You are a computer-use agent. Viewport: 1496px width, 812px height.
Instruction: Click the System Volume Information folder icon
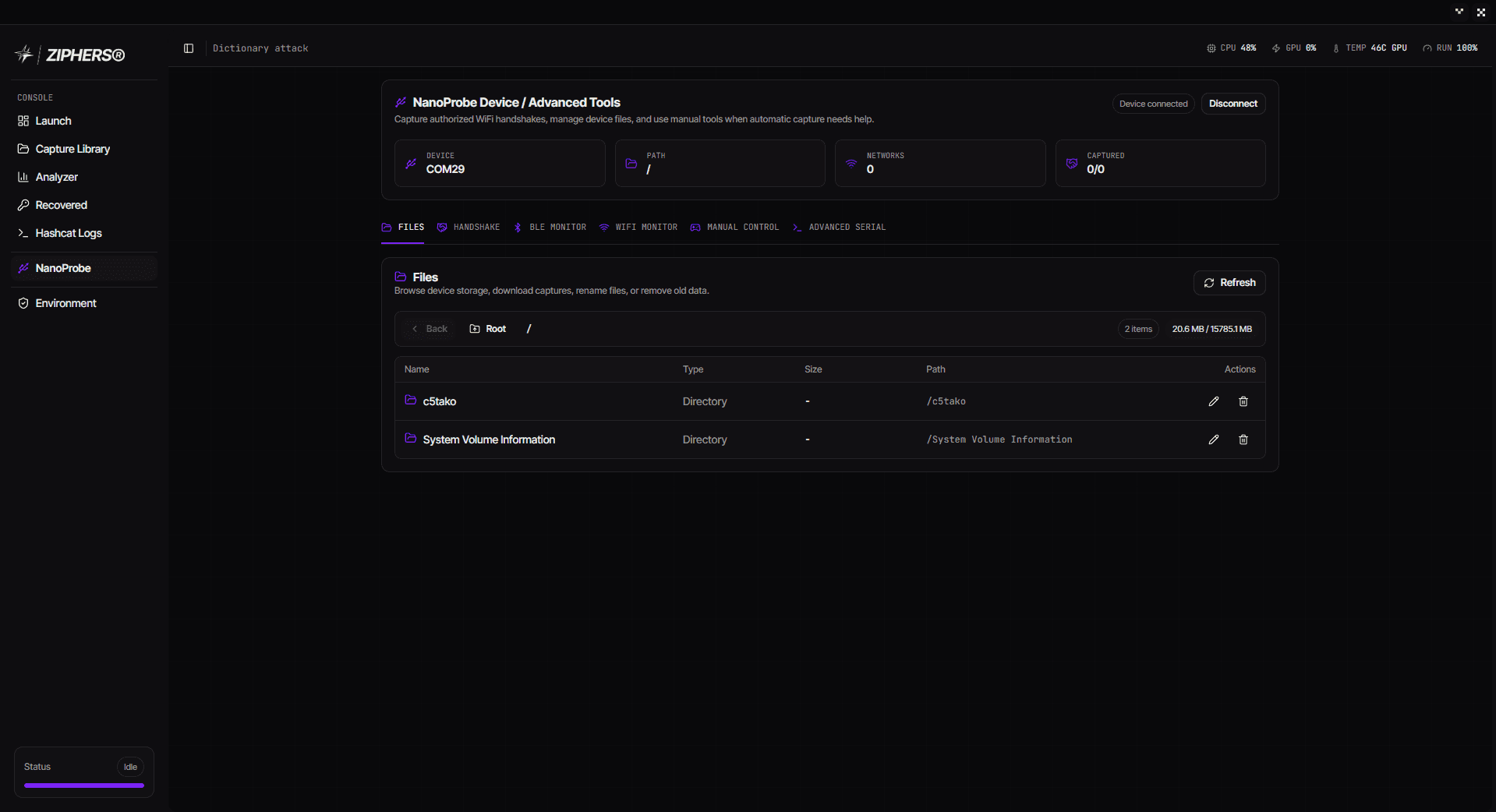click(x=411, y=439)
